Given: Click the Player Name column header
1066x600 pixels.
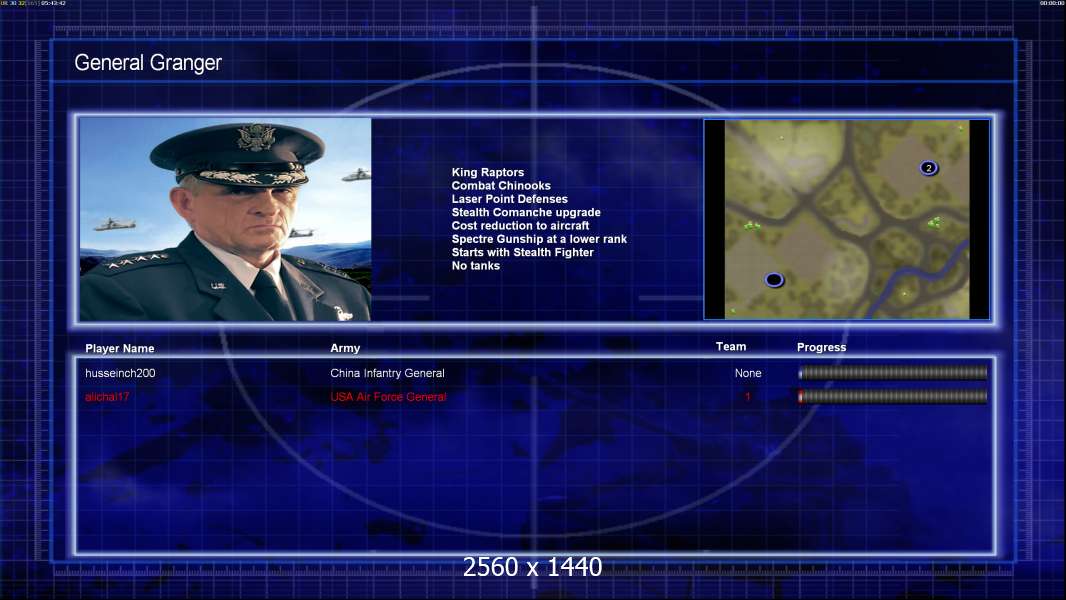Looking at the screenshot, I should (120, 348).
